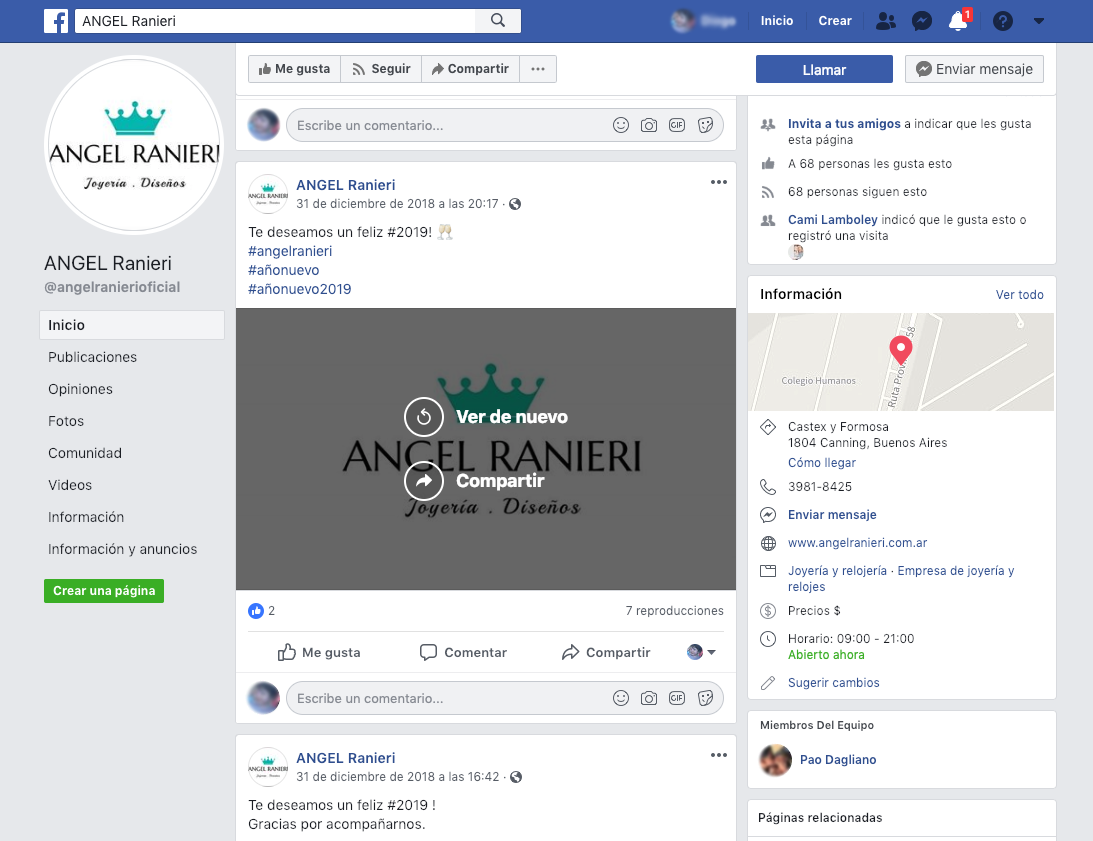Click the public globe icon on 20:17 post
The image size is (1093, 841).
tap(514, 204)
